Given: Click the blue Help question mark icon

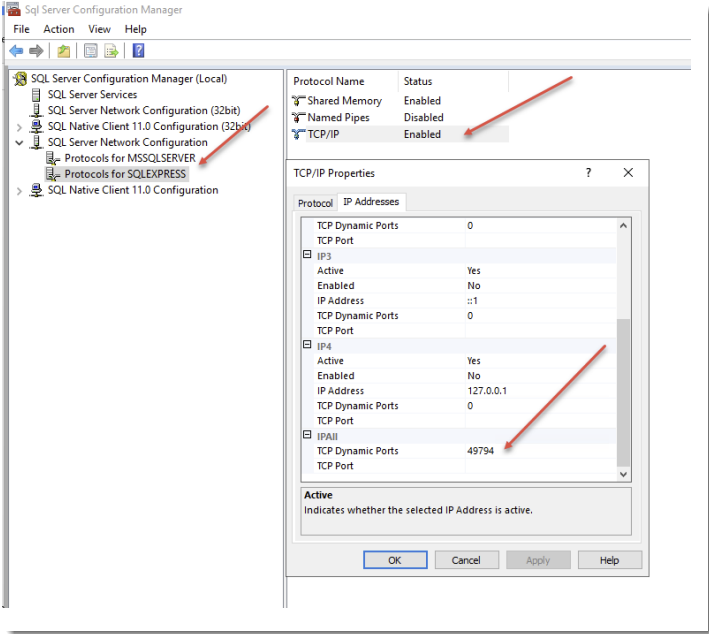Looking at the screenshot, I should [x=138, y=50].
